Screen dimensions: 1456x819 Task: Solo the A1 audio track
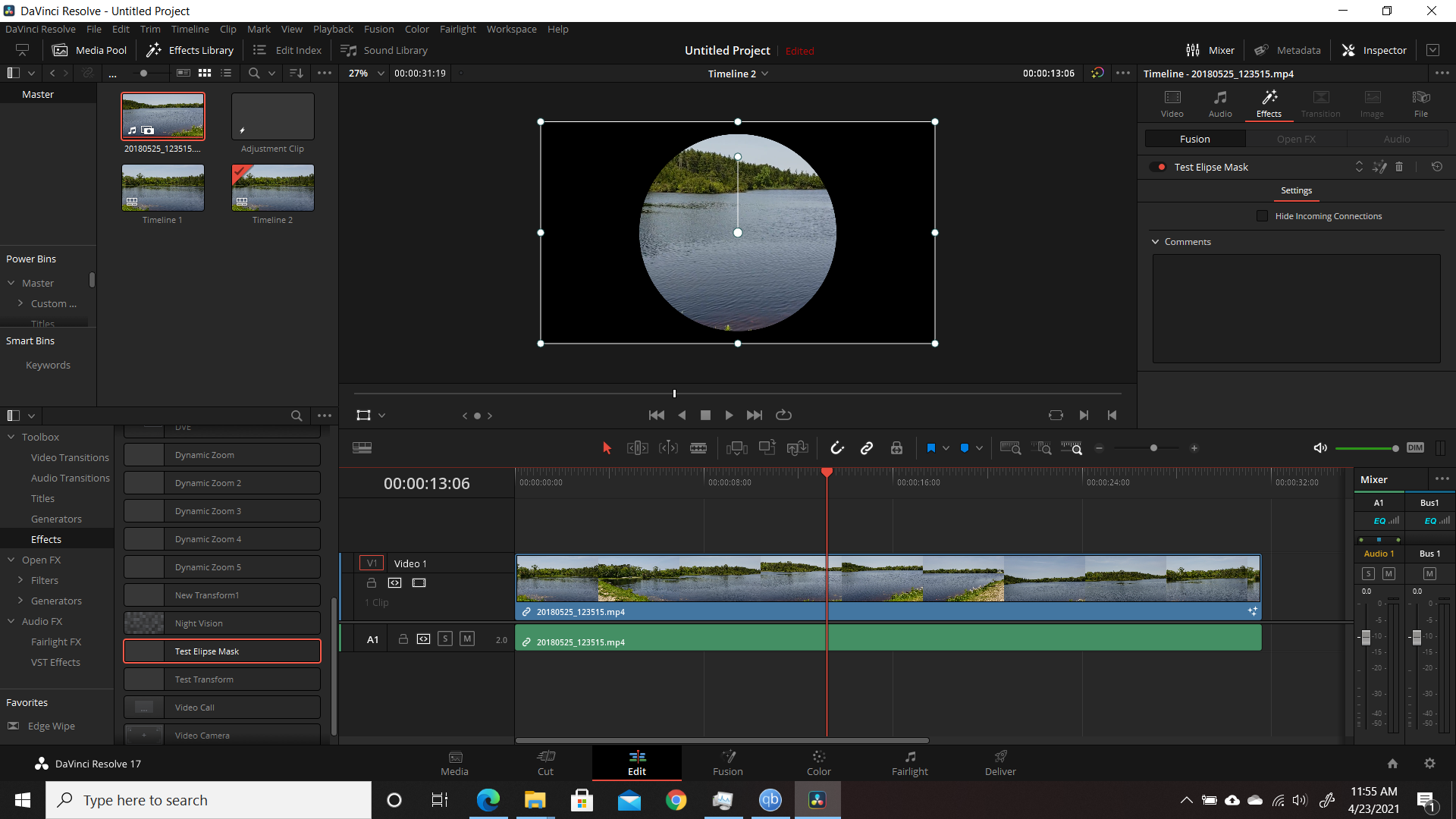pos(445,639)
